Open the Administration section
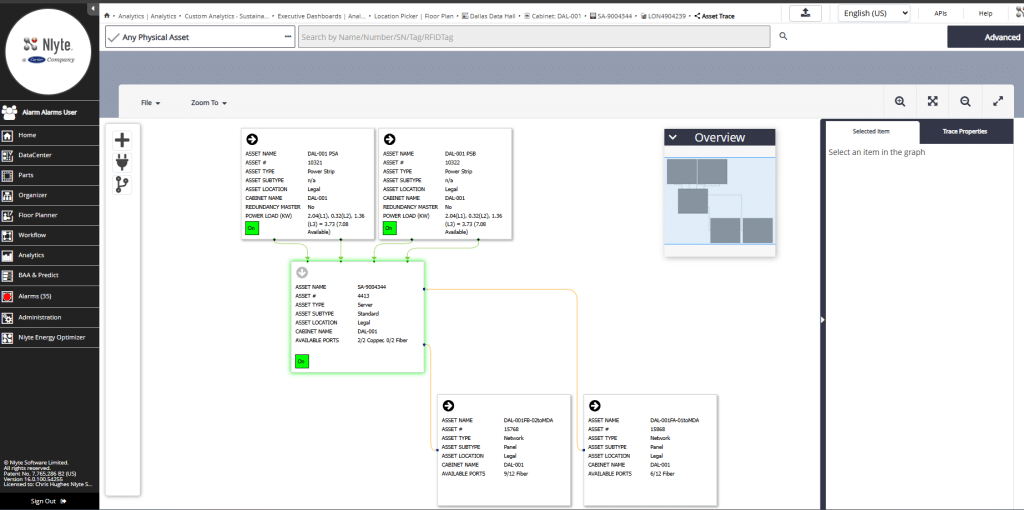 coord(50,317)
